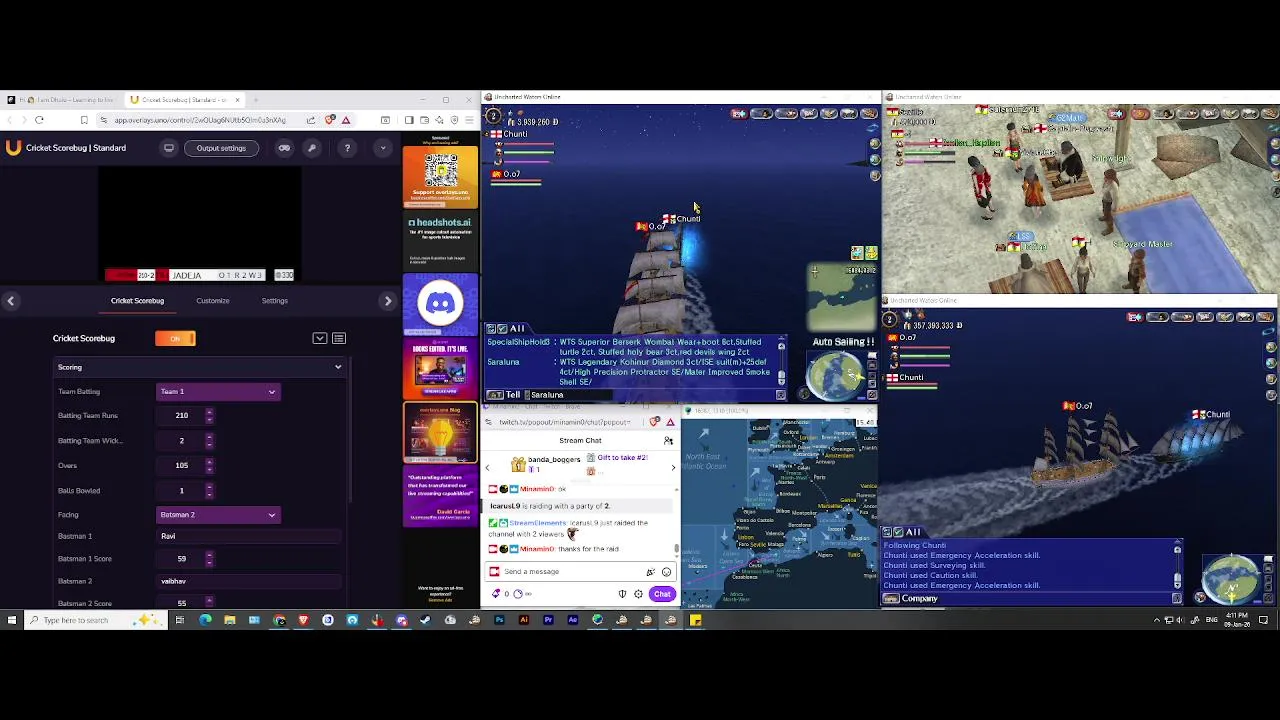The height and width of the screenshot is (720, 1280).
Task: Open the browser sidebar panel icon
Action: (x=409, y=120)
